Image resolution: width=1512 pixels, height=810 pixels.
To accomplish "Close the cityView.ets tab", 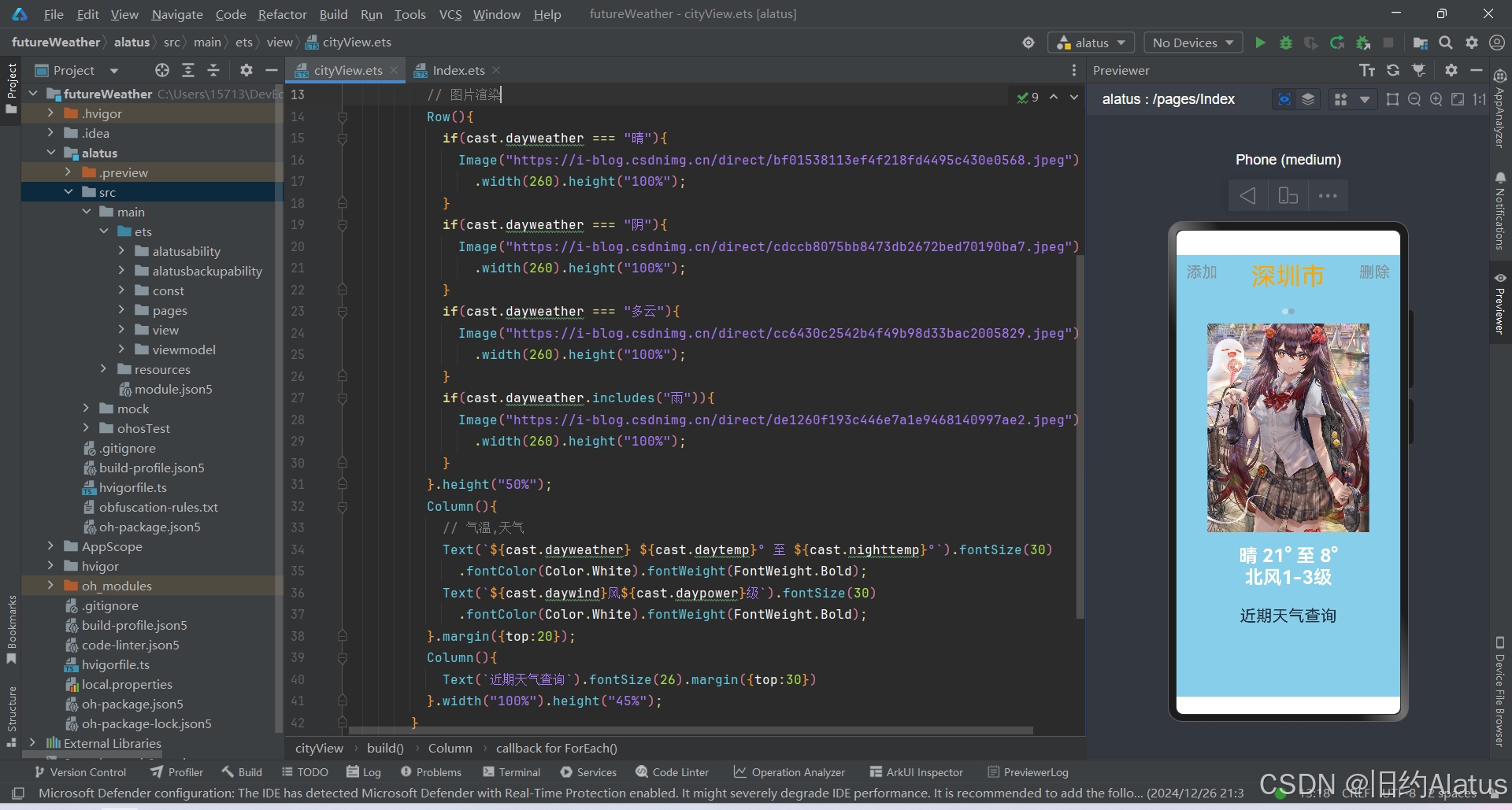I will click(x=394, y=70).
